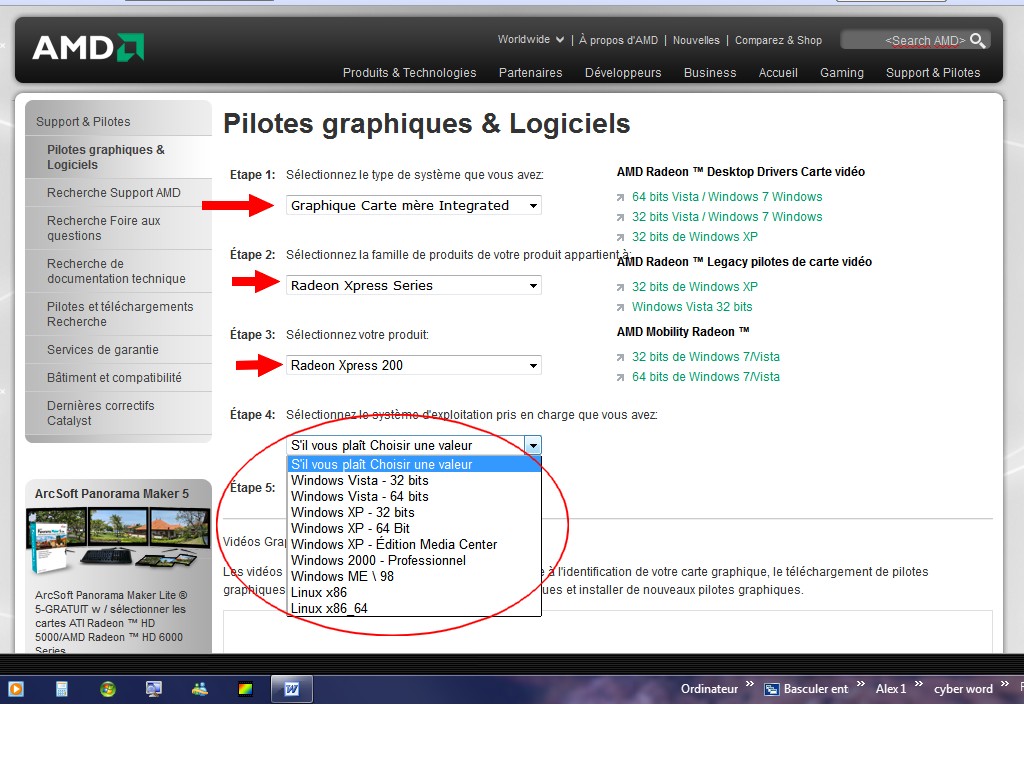This screenshot has width=1024, height=768.
Task: Click the search magnifier icon
Action: tap(978, 40)
